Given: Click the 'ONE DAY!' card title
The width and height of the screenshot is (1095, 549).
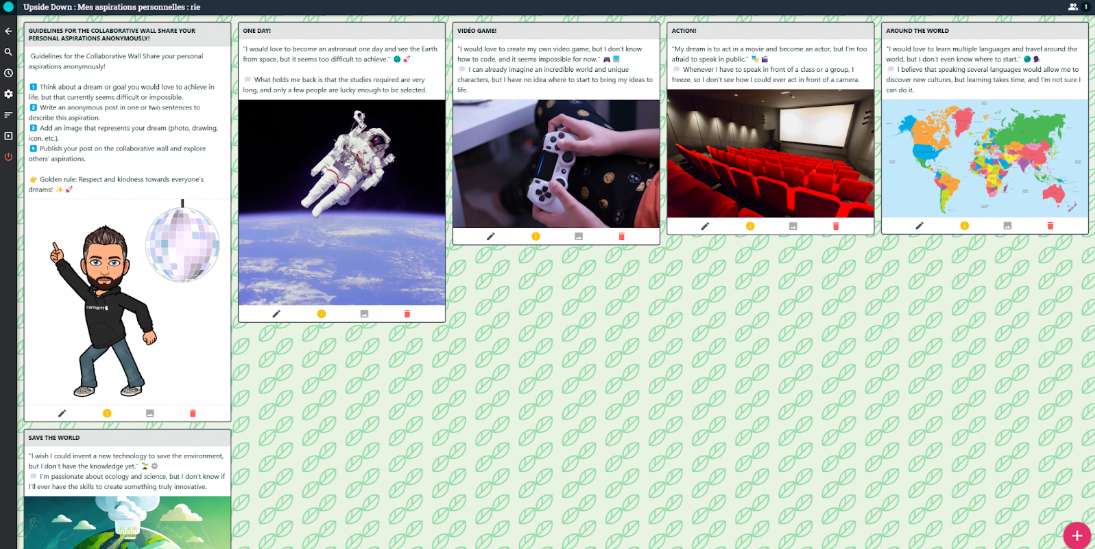Looking at the screenshot, I should click(257, 31).
